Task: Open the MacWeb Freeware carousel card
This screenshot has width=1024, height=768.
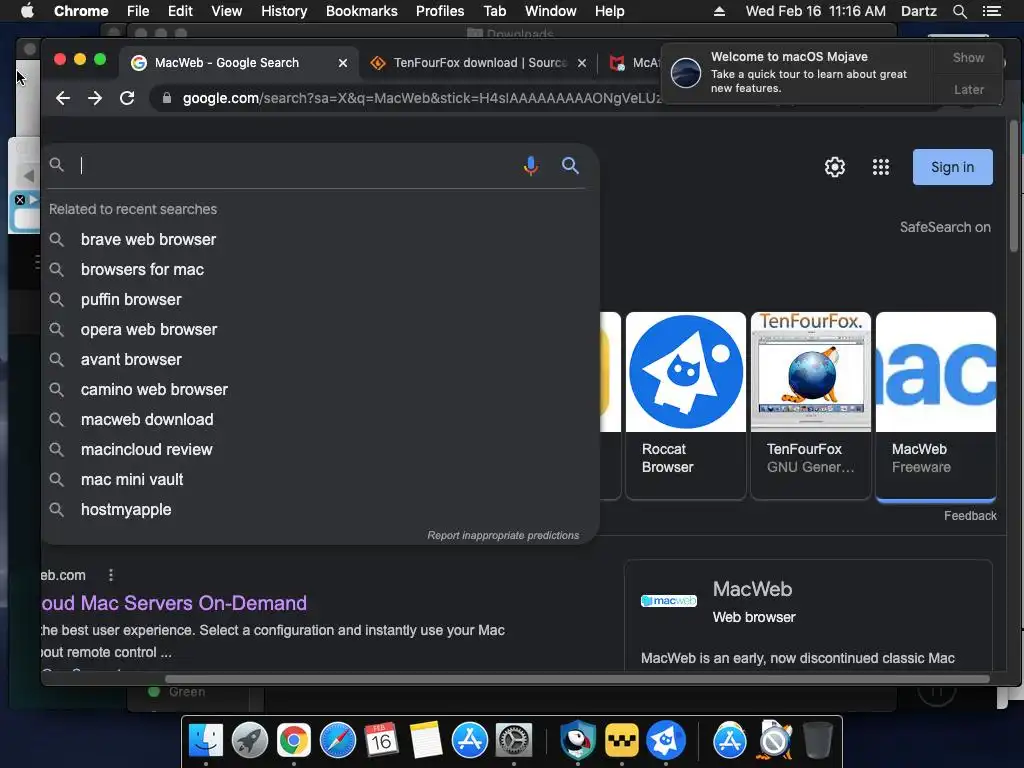Action: point(936,406)
